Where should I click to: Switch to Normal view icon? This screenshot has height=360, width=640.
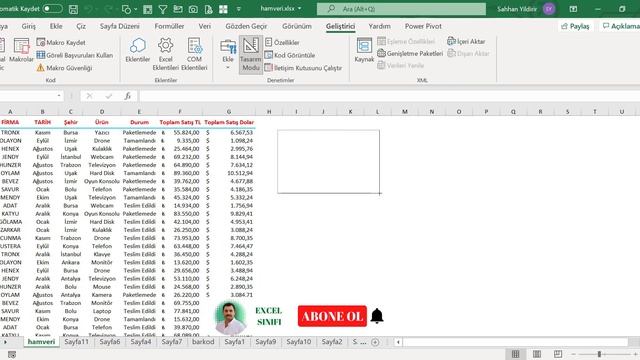pyautogui.click(x=516, y=354)
